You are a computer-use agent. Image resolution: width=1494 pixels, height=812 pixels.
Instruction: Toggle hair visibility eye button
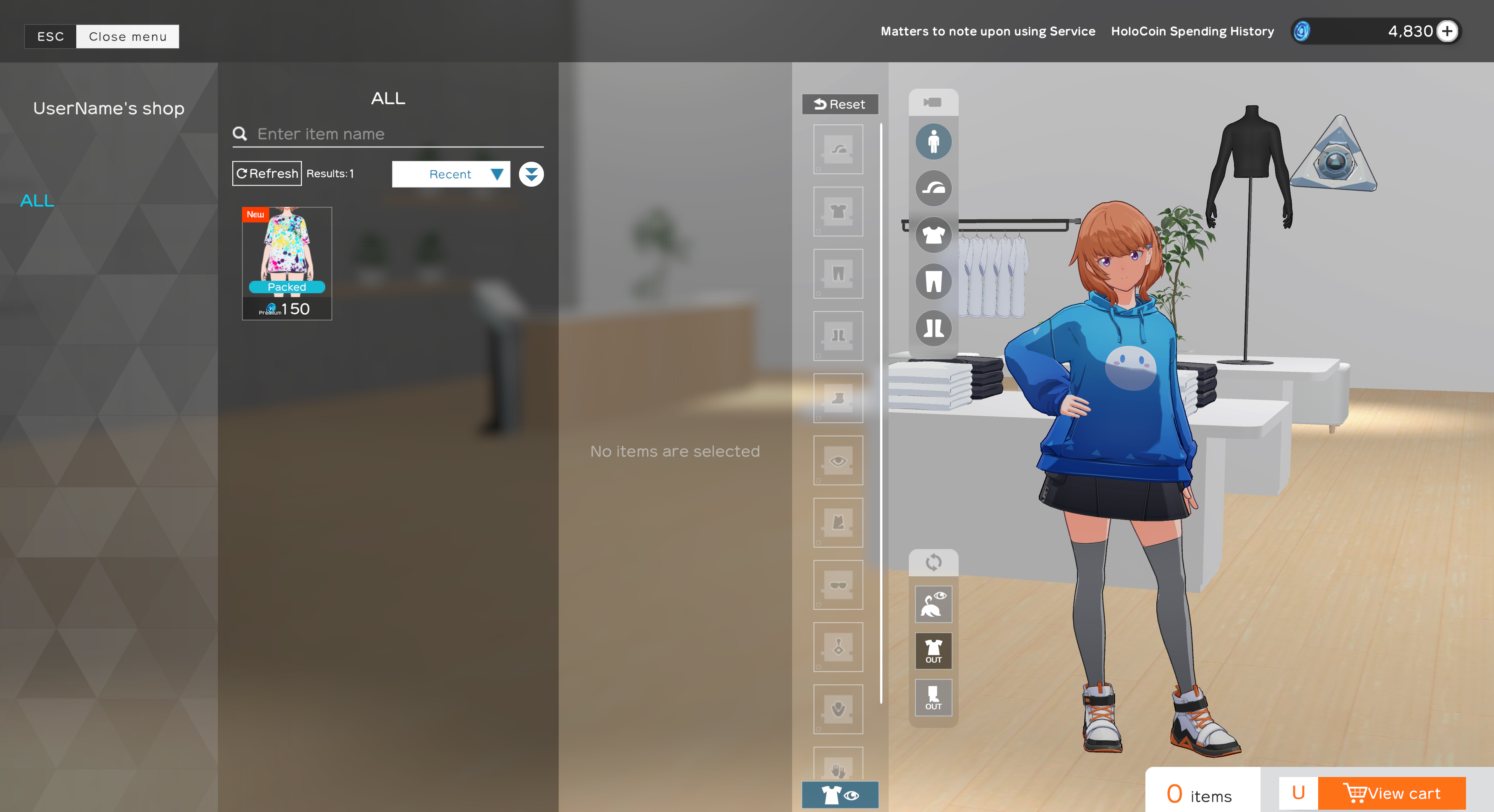click(x=933, y=604)
